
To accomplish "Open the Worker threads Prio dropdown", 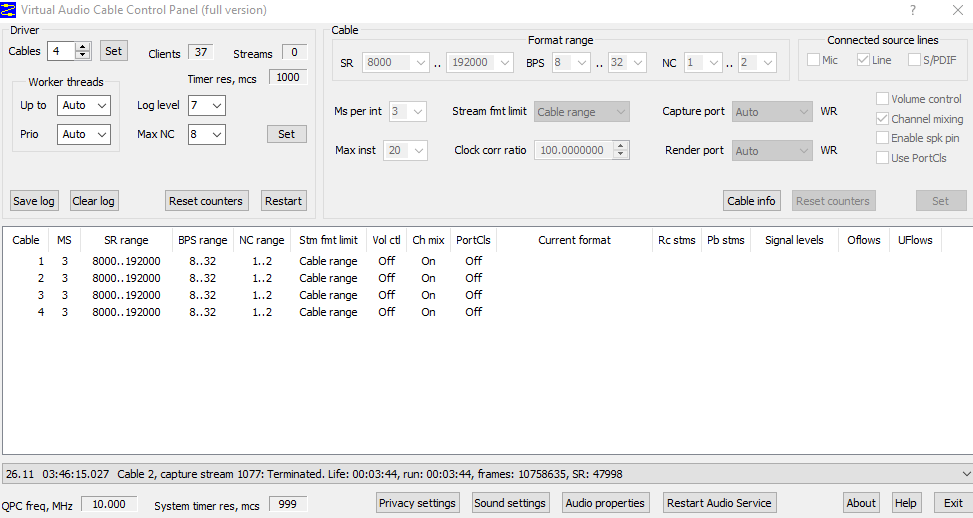I will [84, 134].
